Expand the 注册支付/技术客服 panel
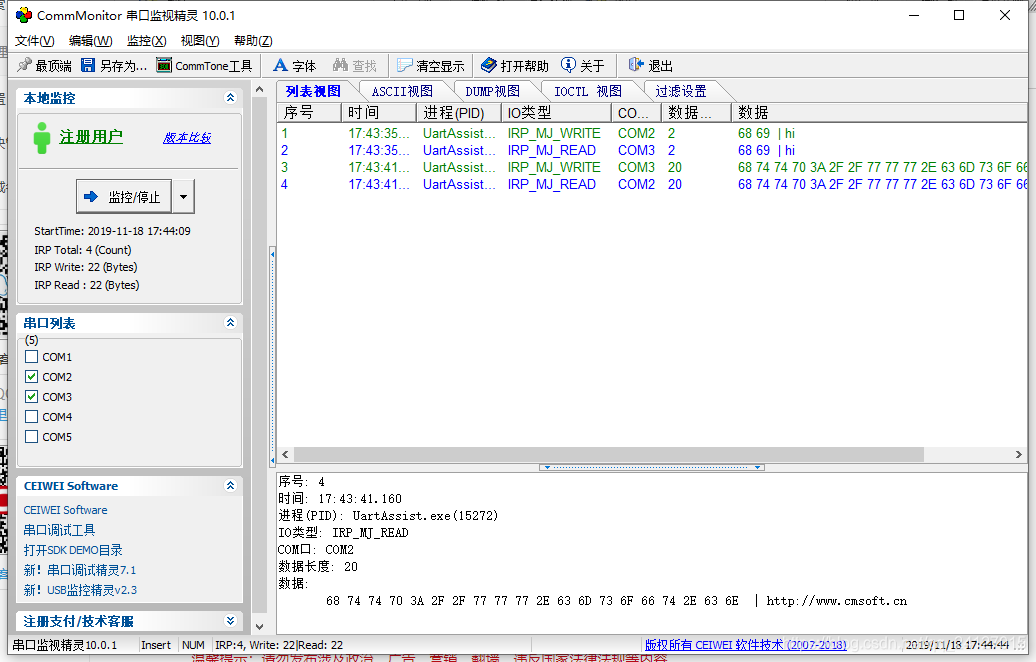The height and width of the screenshot is (662, 1036). pyautogui.click(x=230, y=621)
